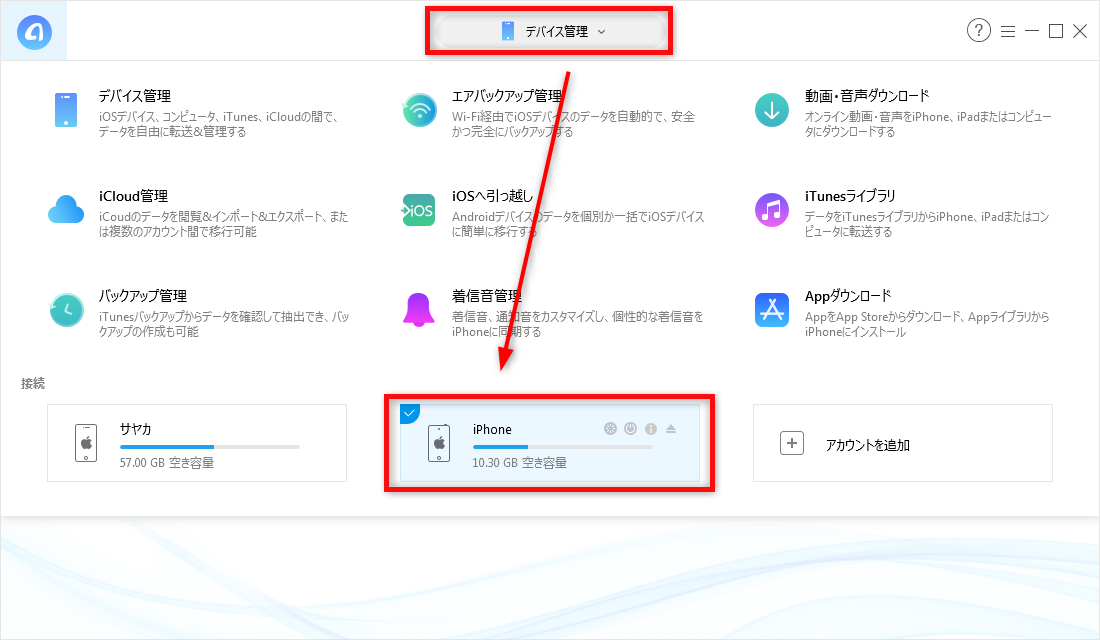Click 57.00 GB 空き容量 text

(167, 462)
